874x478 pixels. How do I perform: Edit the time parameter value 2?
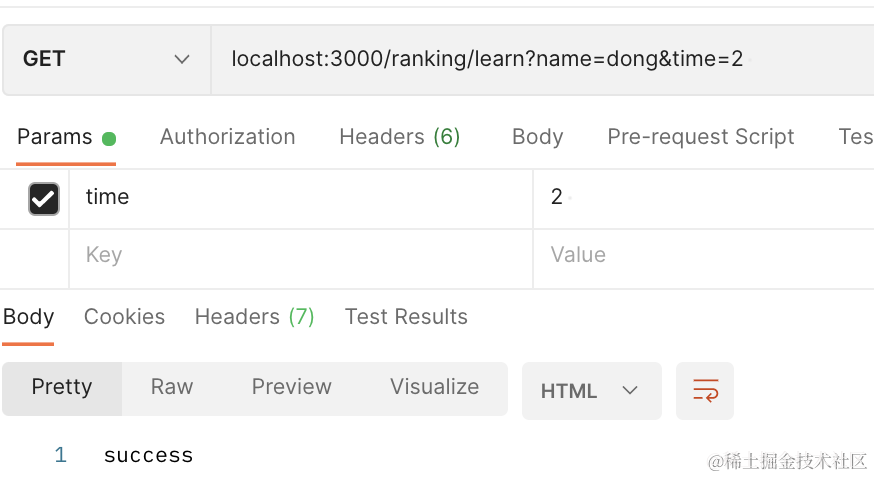coord(700,198)
